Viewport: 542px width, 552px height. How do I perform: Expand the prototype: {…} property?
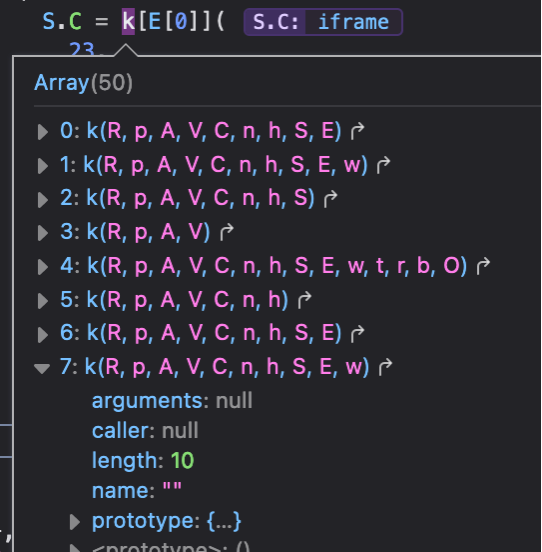(75, 521)
